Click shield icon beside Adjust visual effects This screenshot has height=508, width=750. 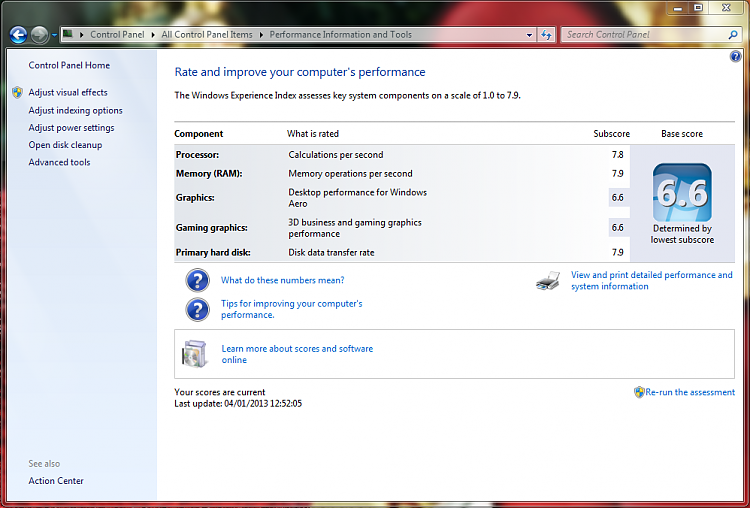tap(18, 92)
